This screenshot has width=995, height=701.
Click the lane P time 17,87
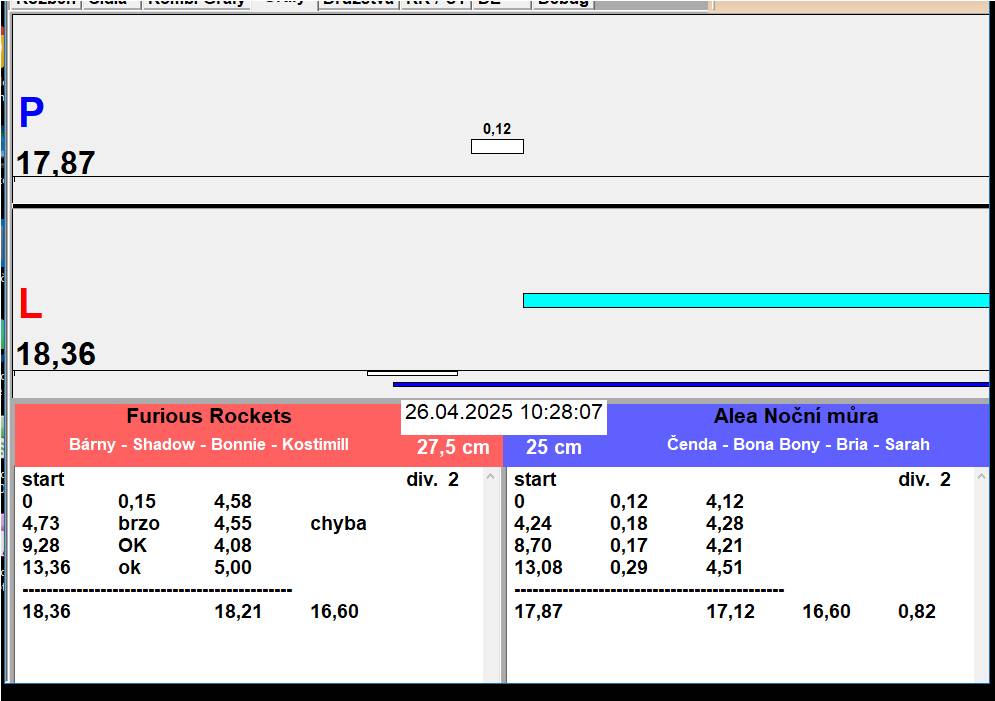[56, 163]
